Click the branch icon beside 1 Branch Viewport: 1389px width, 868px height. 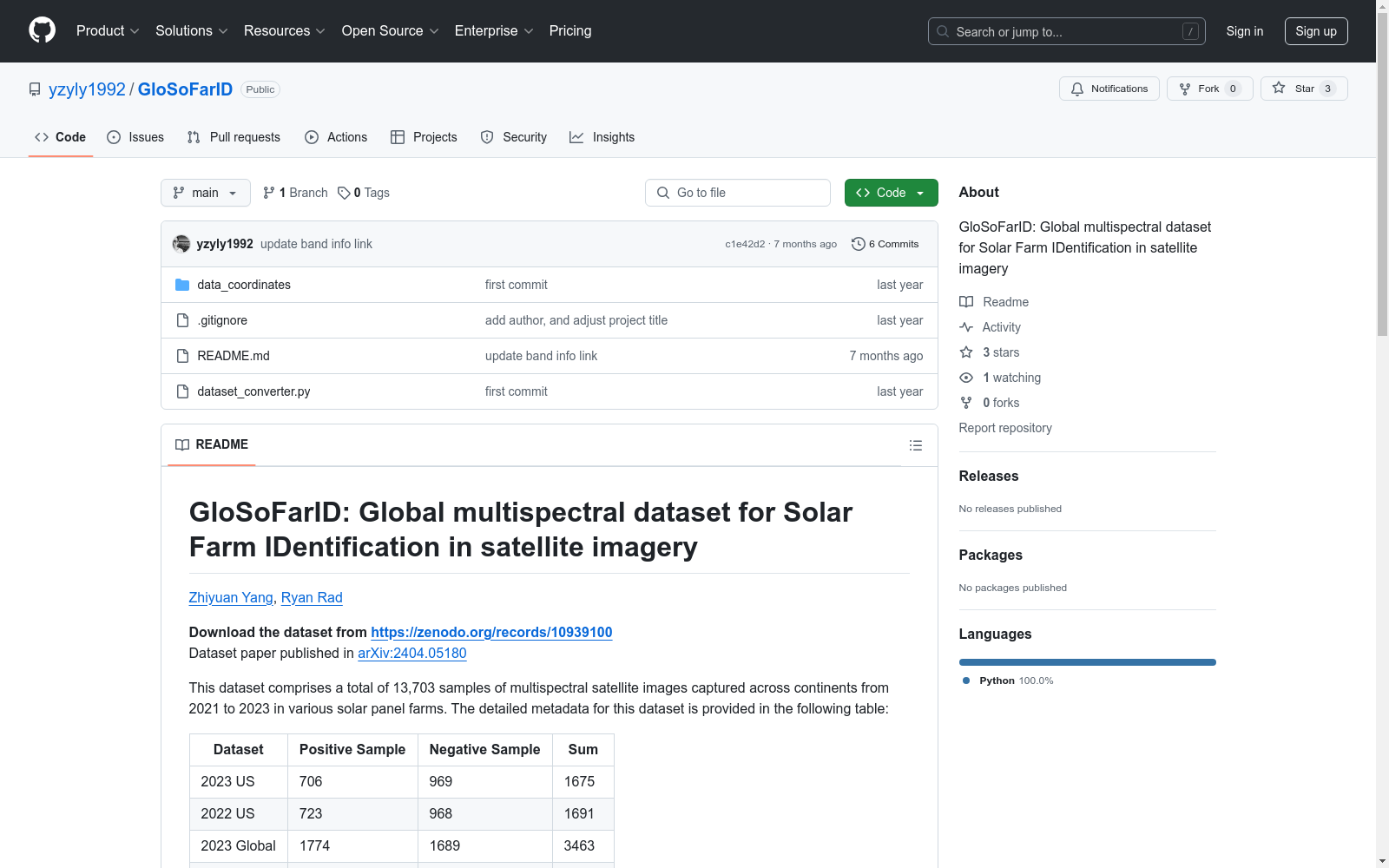tap(269, 193)
